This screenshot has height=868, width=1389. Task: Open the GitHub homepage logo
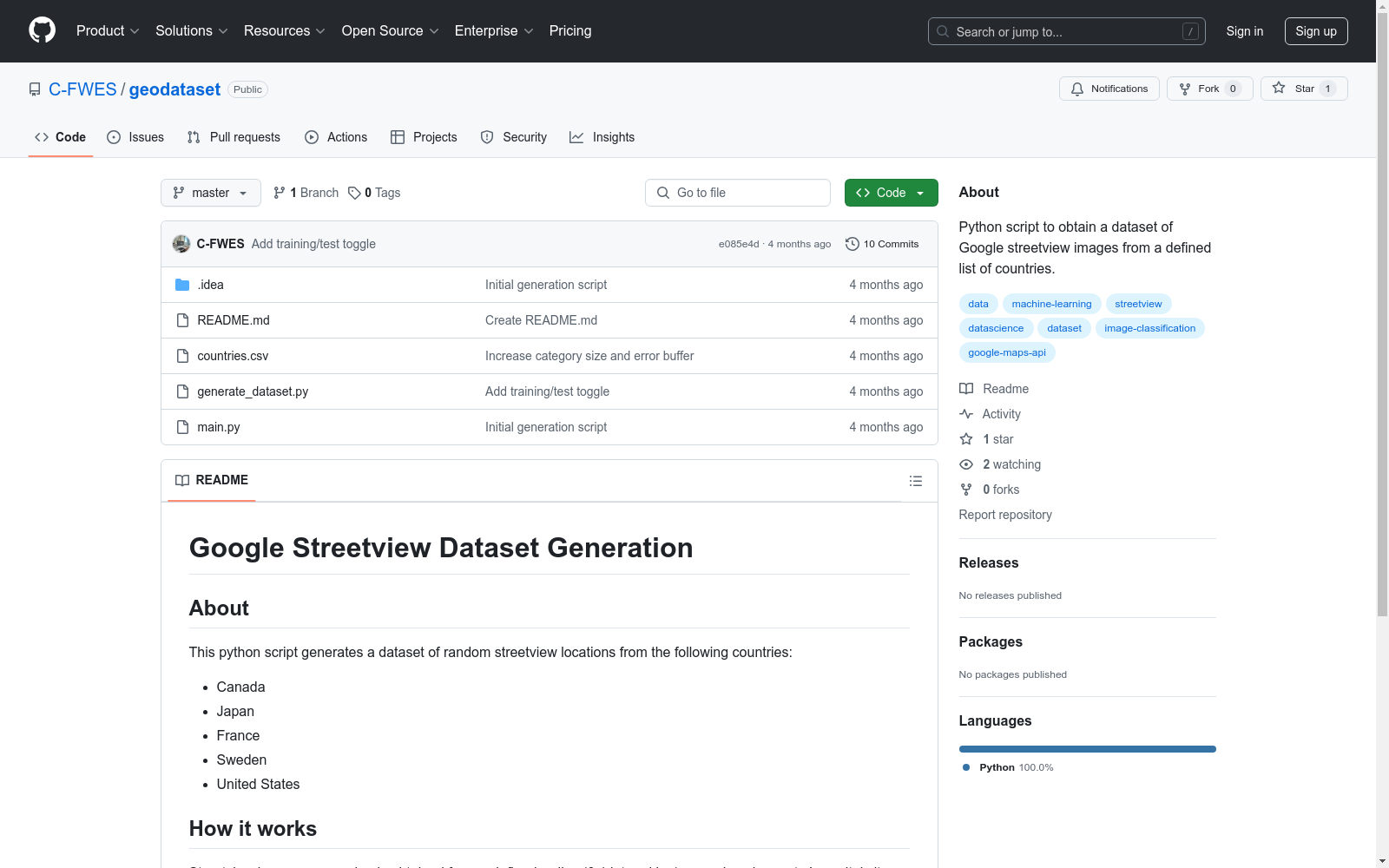tap(42, 30)
